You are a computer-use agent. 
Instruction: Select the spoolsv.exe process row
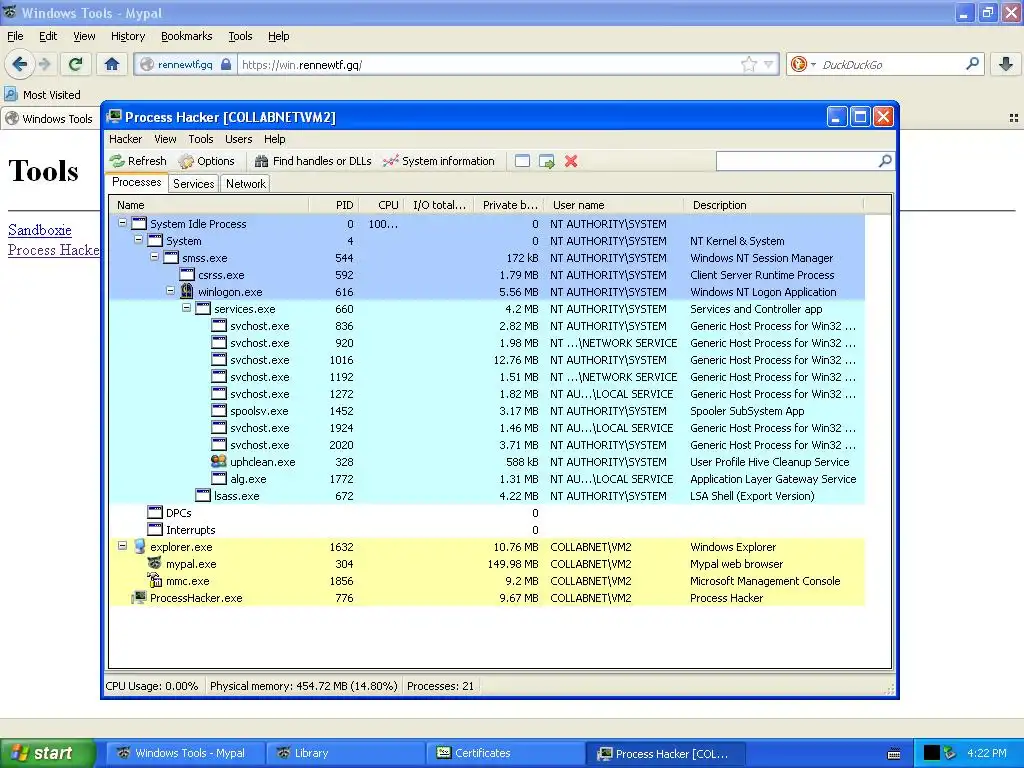click(x=487, y=411)
